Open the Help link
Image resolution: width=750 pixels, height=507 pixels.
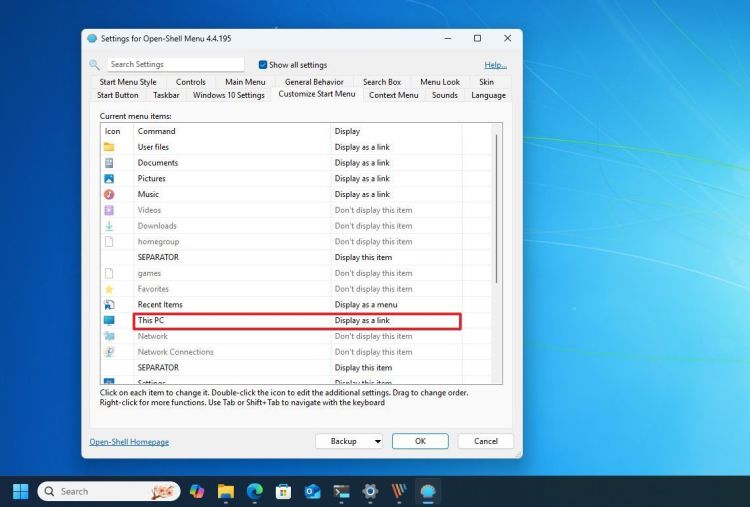click(495, 65)
